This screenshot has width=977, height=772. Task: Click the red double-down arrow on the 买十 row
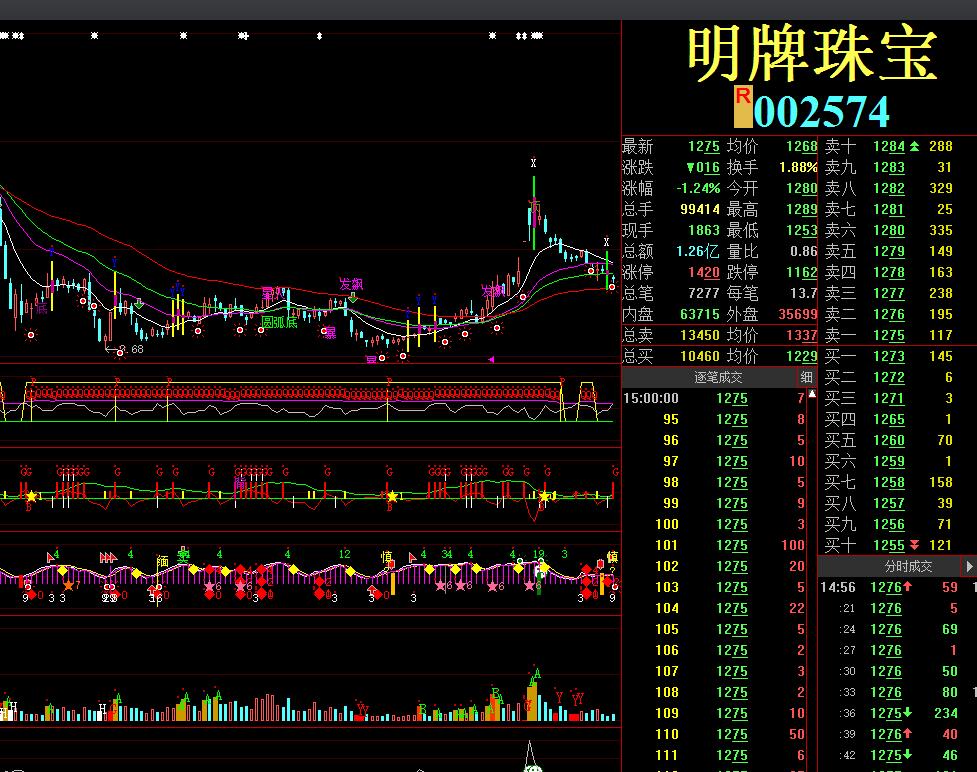point(914,545)
